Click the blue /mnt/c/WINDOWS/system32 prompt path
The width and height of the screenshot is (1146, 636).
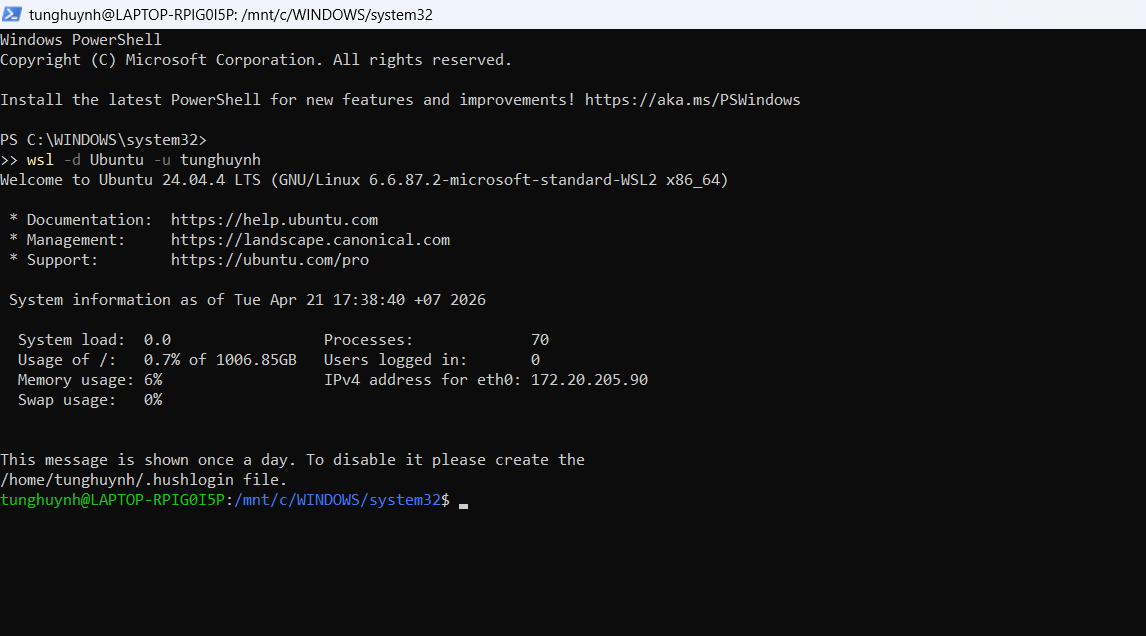click(337, 500)
